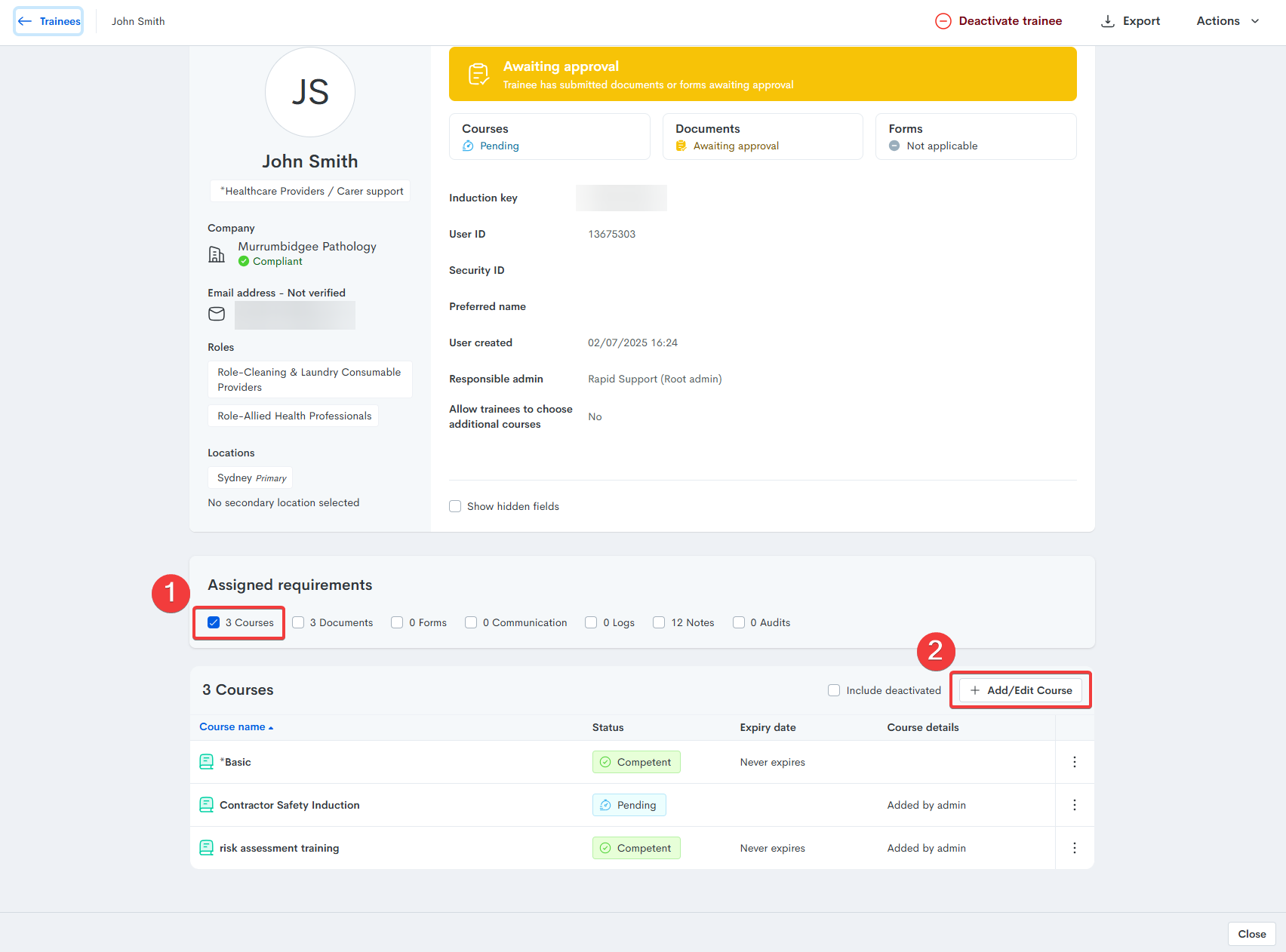1286x952 pixels.
Task: Click the Awaiting approval clipboard icon
Action: [478, 74]
